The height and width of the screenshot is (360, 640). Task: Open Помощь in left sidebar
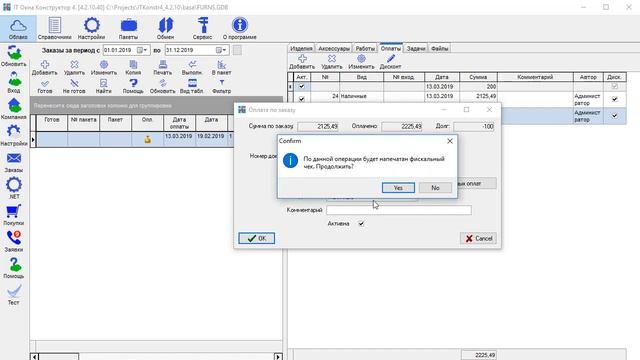[14, 268]
